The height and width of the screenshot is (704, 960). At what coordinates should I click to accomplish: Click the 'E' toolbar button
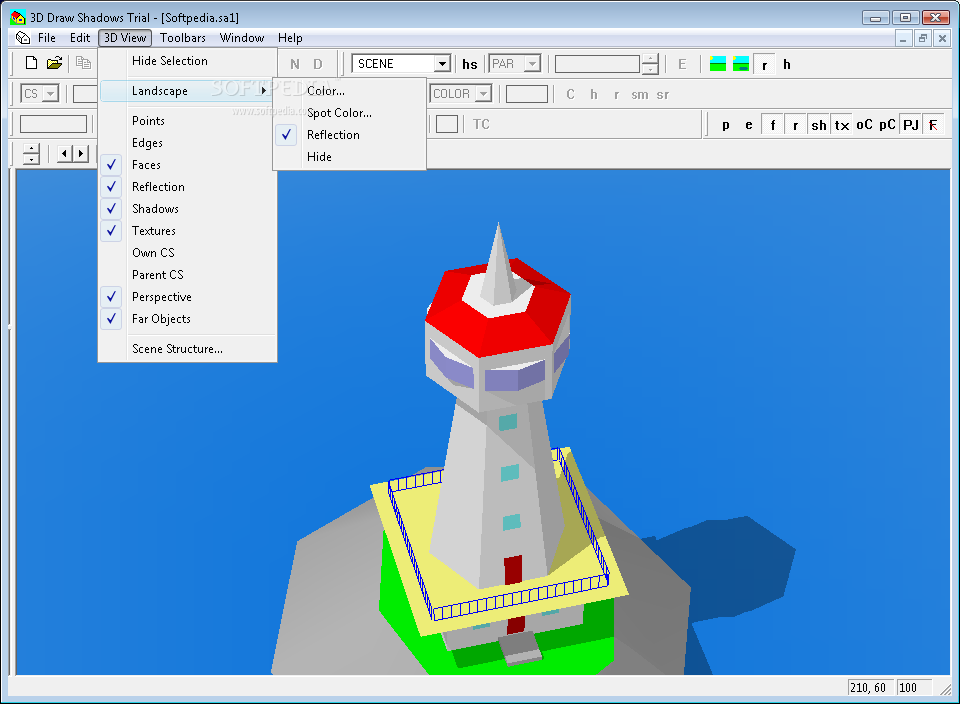tap(682, 64)
